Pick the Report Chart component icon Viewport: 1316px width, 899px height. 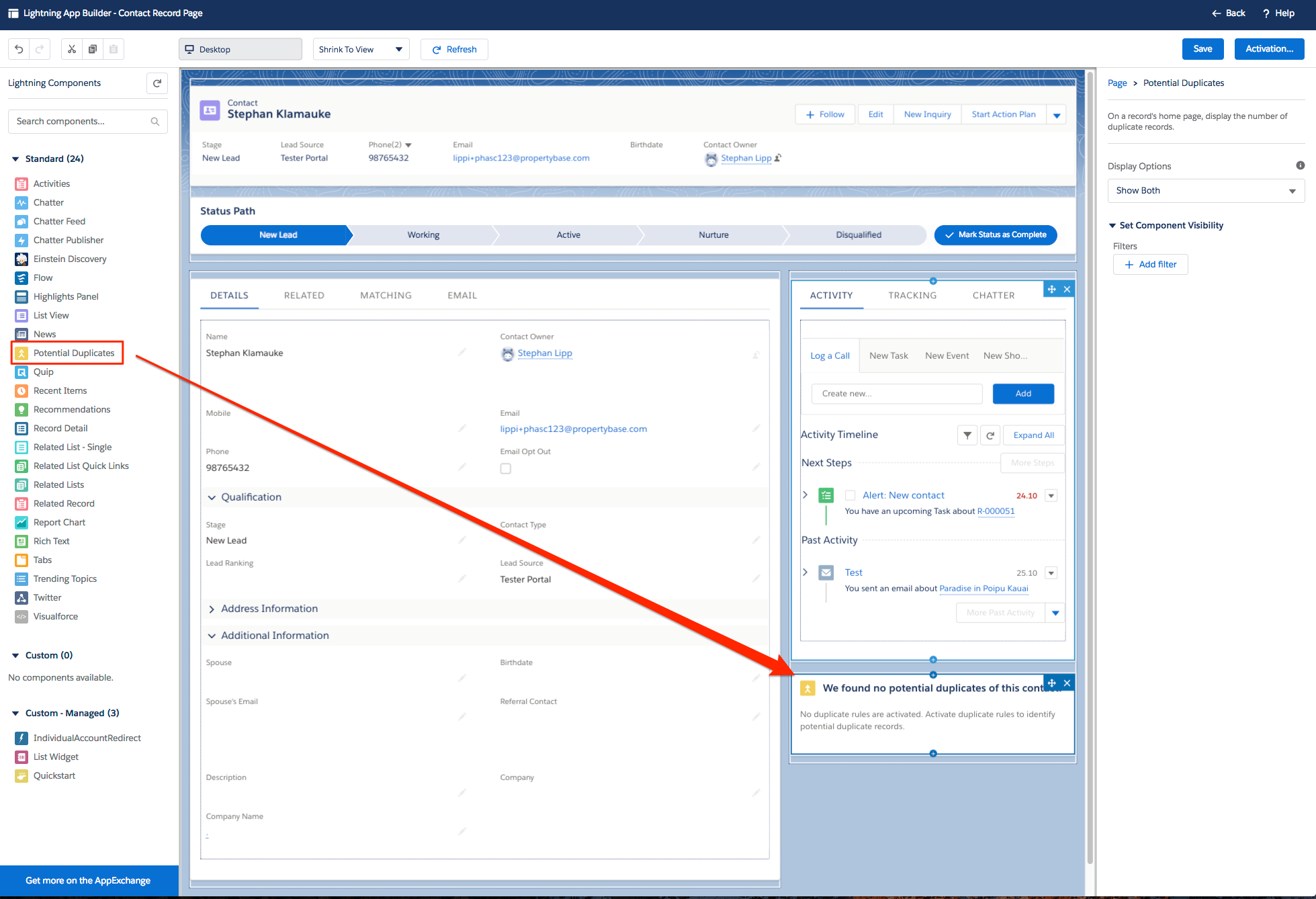[x=21, y=522]
